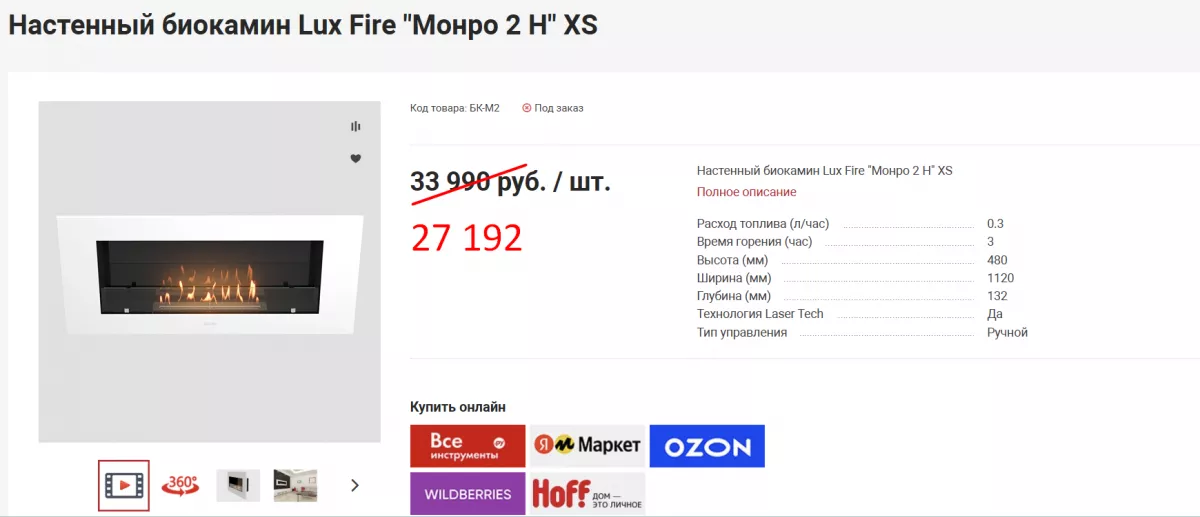Click the Под заказ availability status

tap(553, 108)
